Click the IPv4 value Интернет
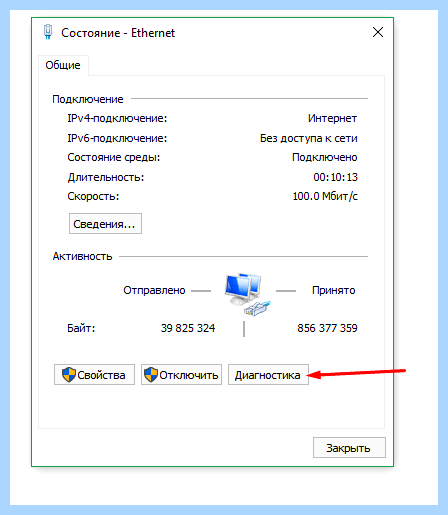 pyautogui.click(x=332, y=118)
